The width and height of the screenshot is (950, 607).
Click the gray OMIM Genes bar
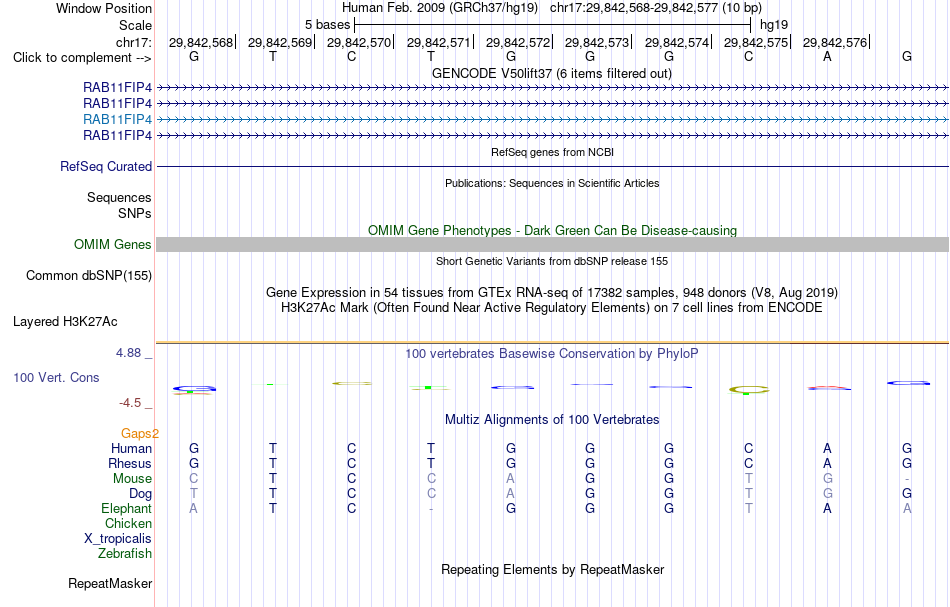pyautogui.click(x=552, y=244)
